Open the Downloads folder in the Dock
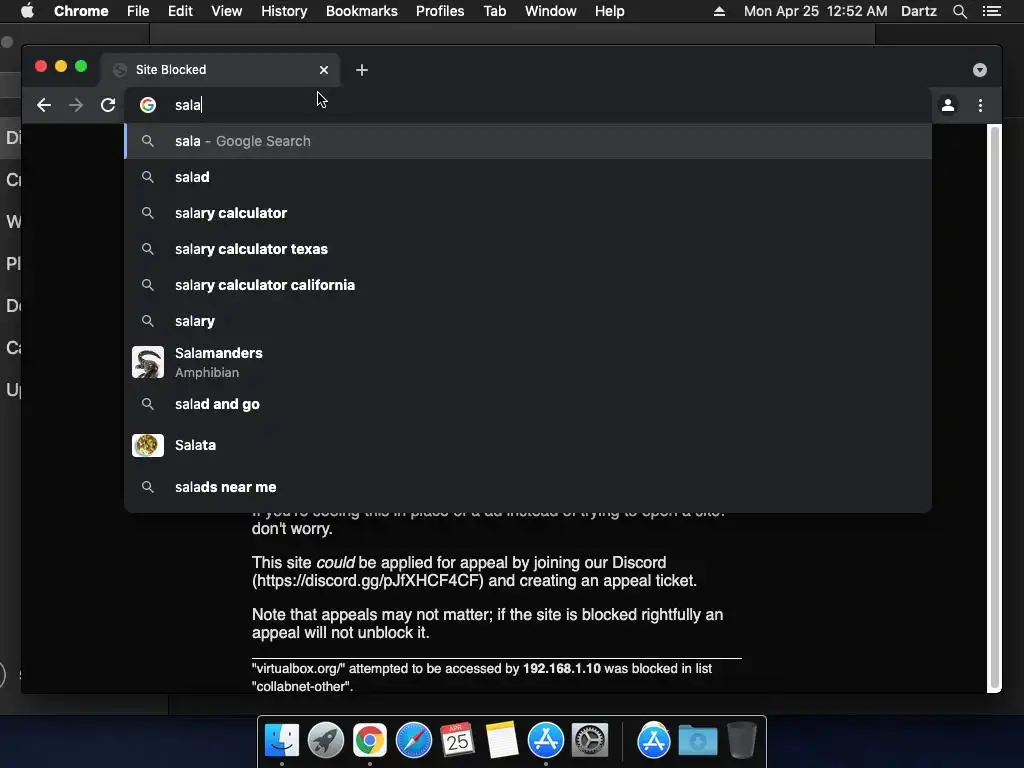The height and width of the screenshot is (768, 1024). click(697, 741)
